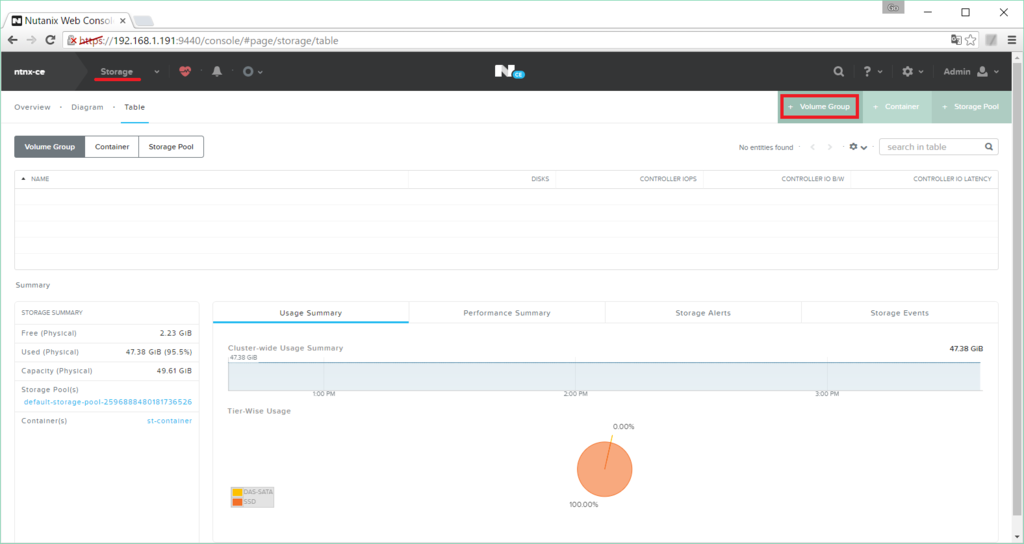The width and height of the screenshot is (1024, 544).
Task: Expand the Storage page dropdown arrow
Action: tap(157, 72)
